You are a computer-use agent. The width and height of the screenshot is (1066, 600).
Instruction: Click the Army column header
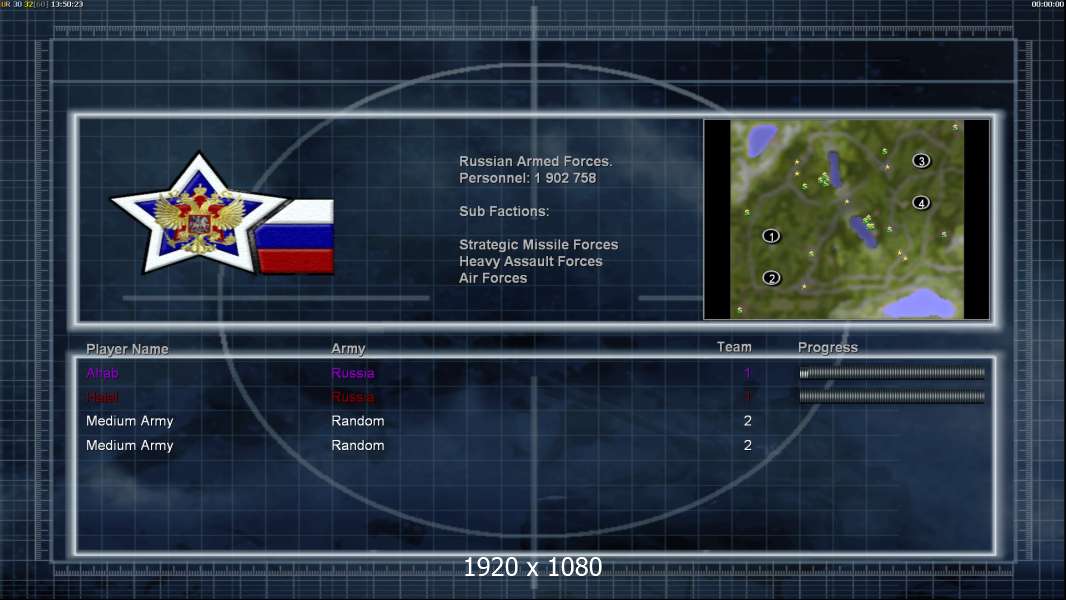pos(348,349)
